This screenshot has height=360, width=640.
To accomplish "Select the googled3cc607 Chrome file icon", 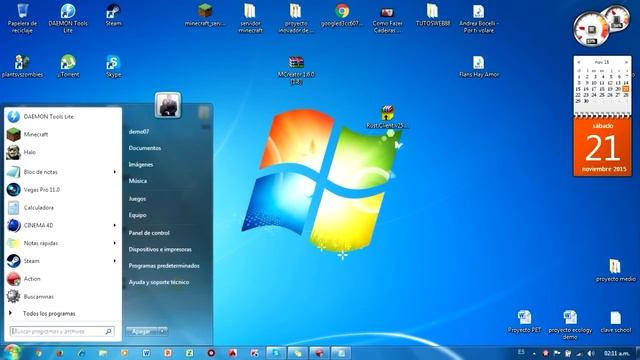I will tap(342, 16).
